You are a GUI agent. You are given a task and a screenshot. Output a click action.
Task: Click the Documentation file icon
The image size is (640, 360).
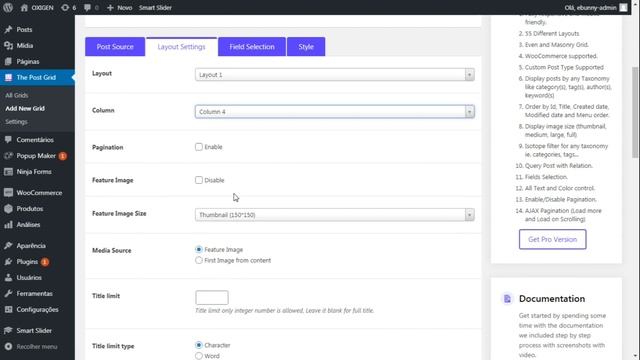[507, 299]
